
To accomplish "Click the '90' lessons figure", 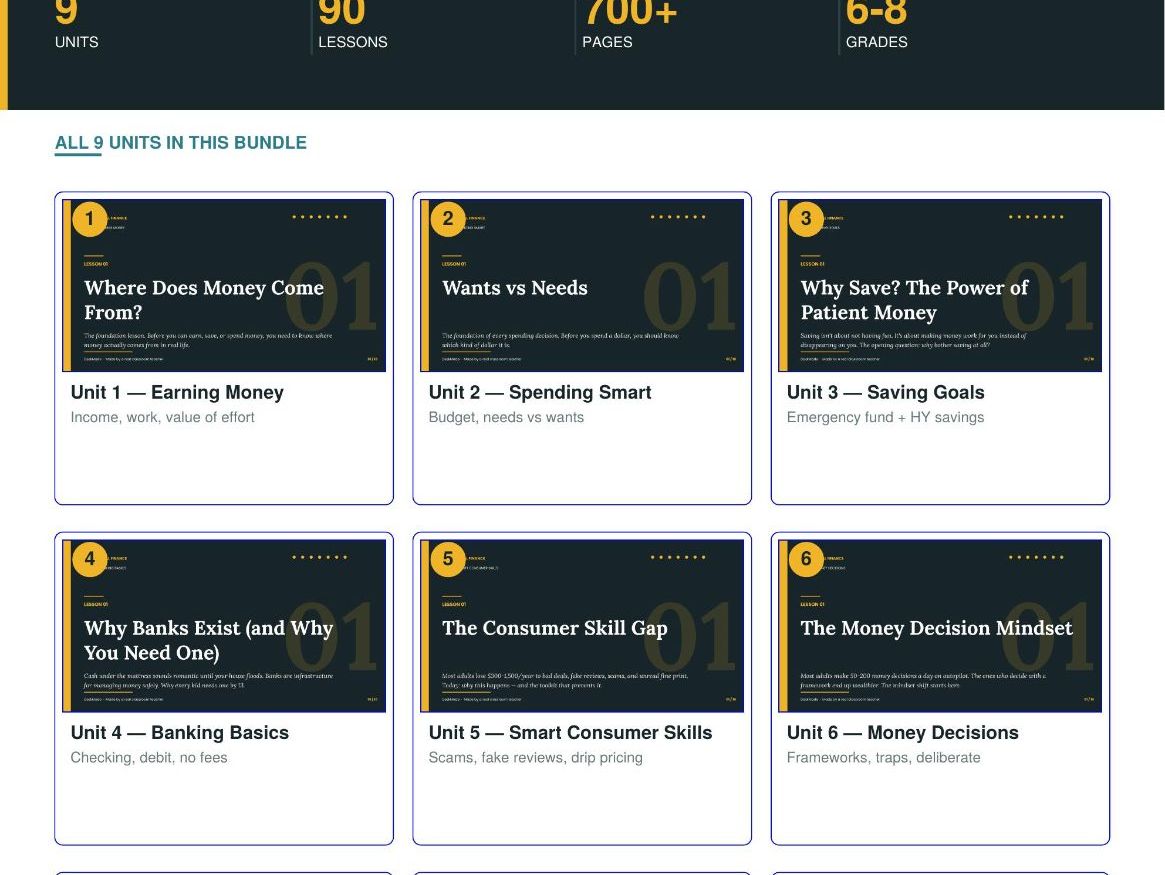I will click(342, 13).
